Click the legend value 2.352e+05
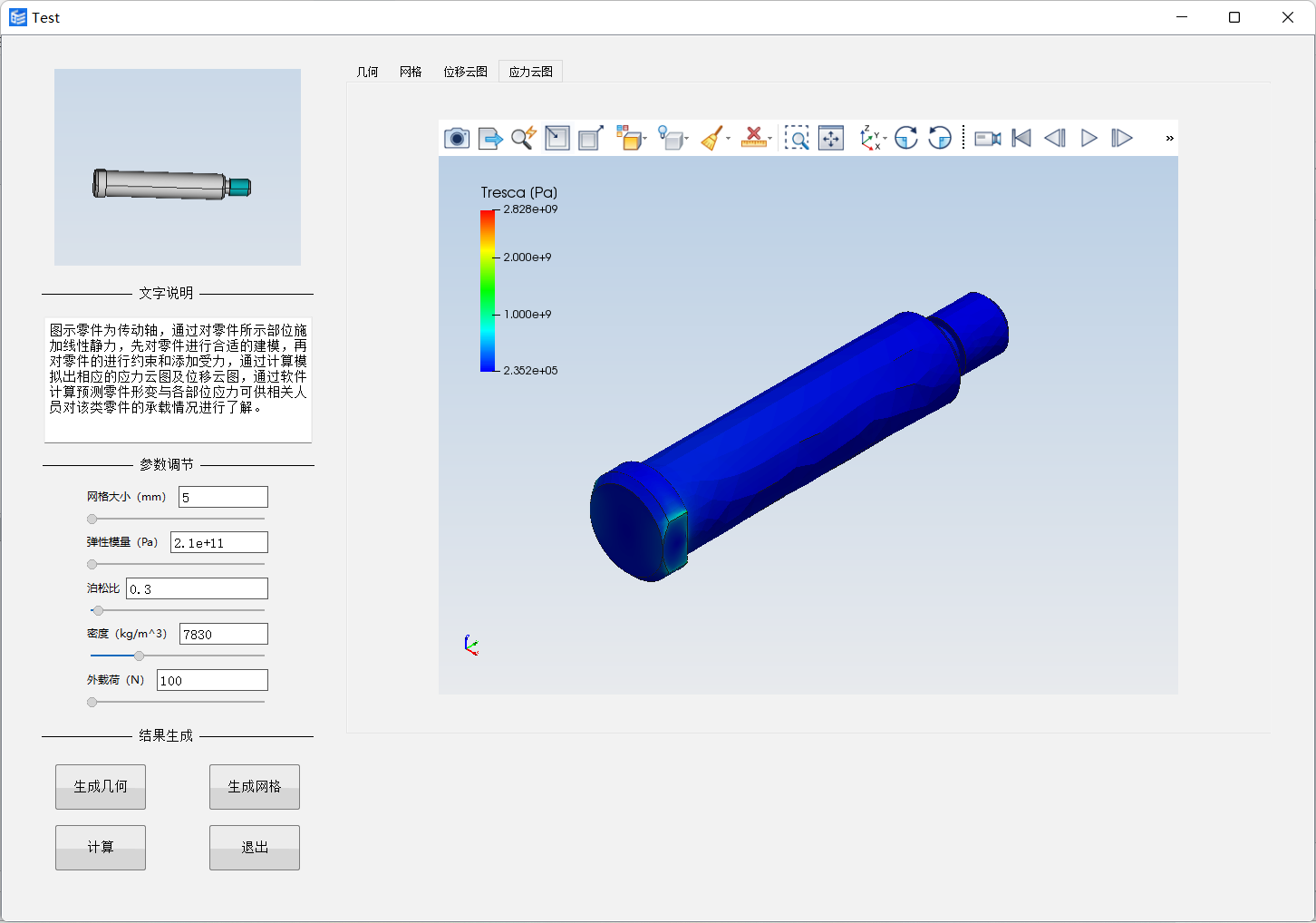Screen dimensions: 1316x923 (530, 370)
